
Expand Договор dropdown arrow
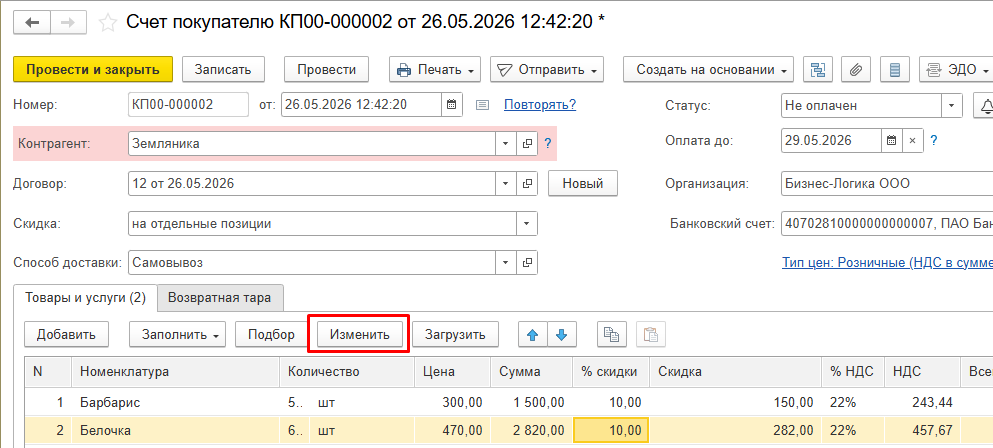click(505, 184)
